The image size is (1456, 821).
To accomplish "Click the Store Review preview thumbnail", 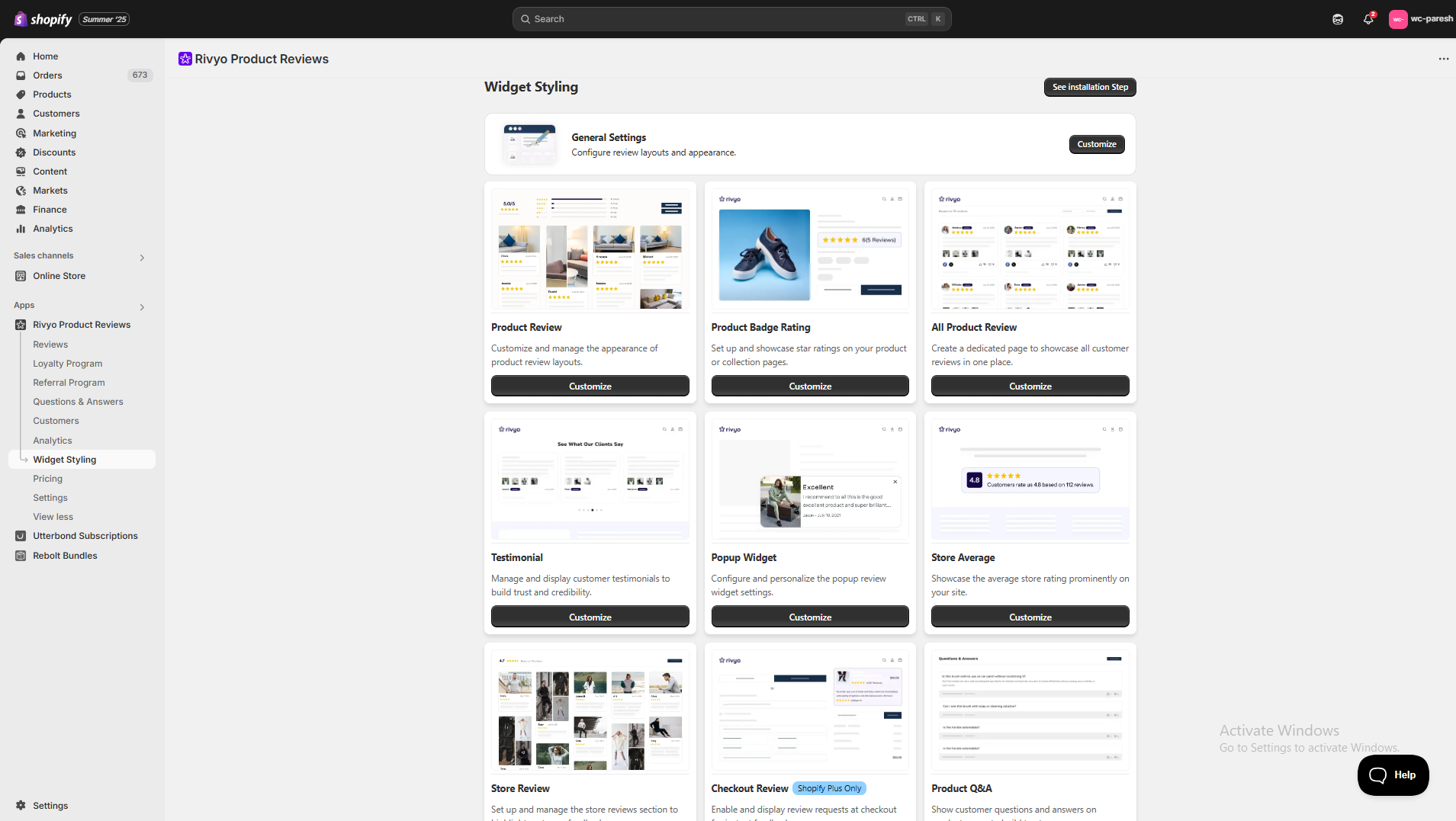I will [590, 711].
